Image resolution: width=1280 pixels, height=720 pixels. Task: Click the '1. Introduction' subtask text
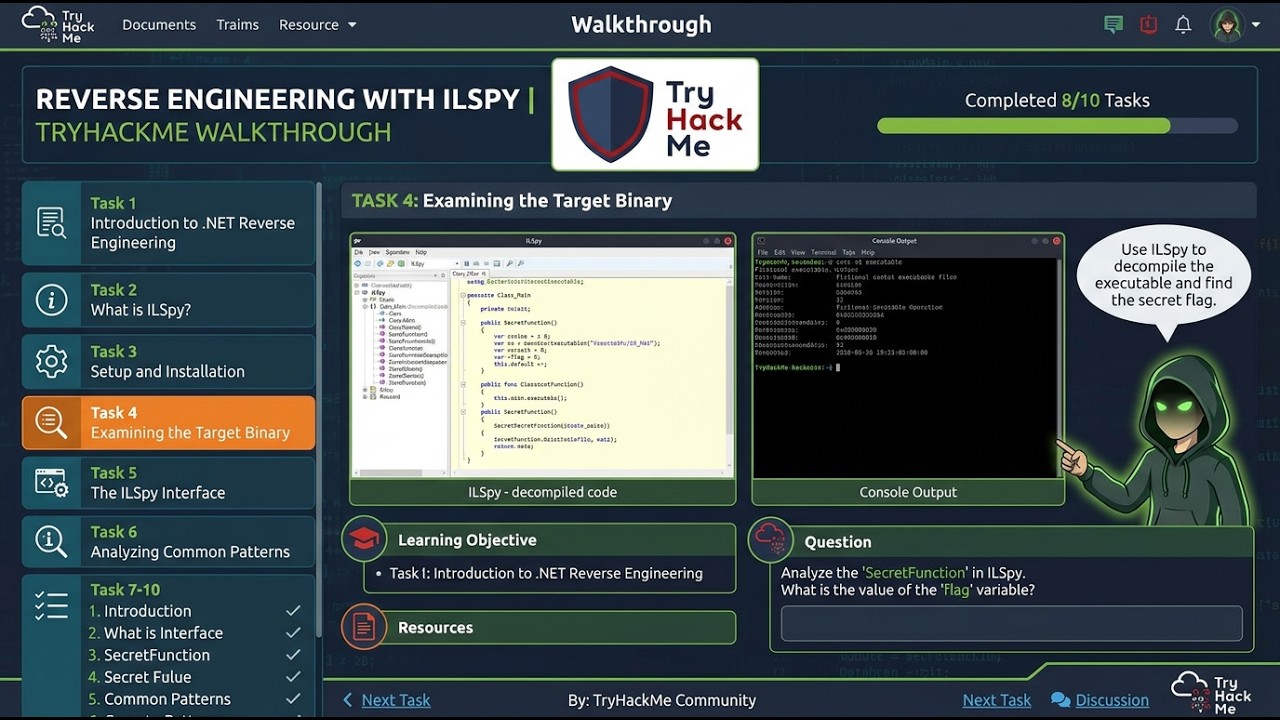(140, 611)
